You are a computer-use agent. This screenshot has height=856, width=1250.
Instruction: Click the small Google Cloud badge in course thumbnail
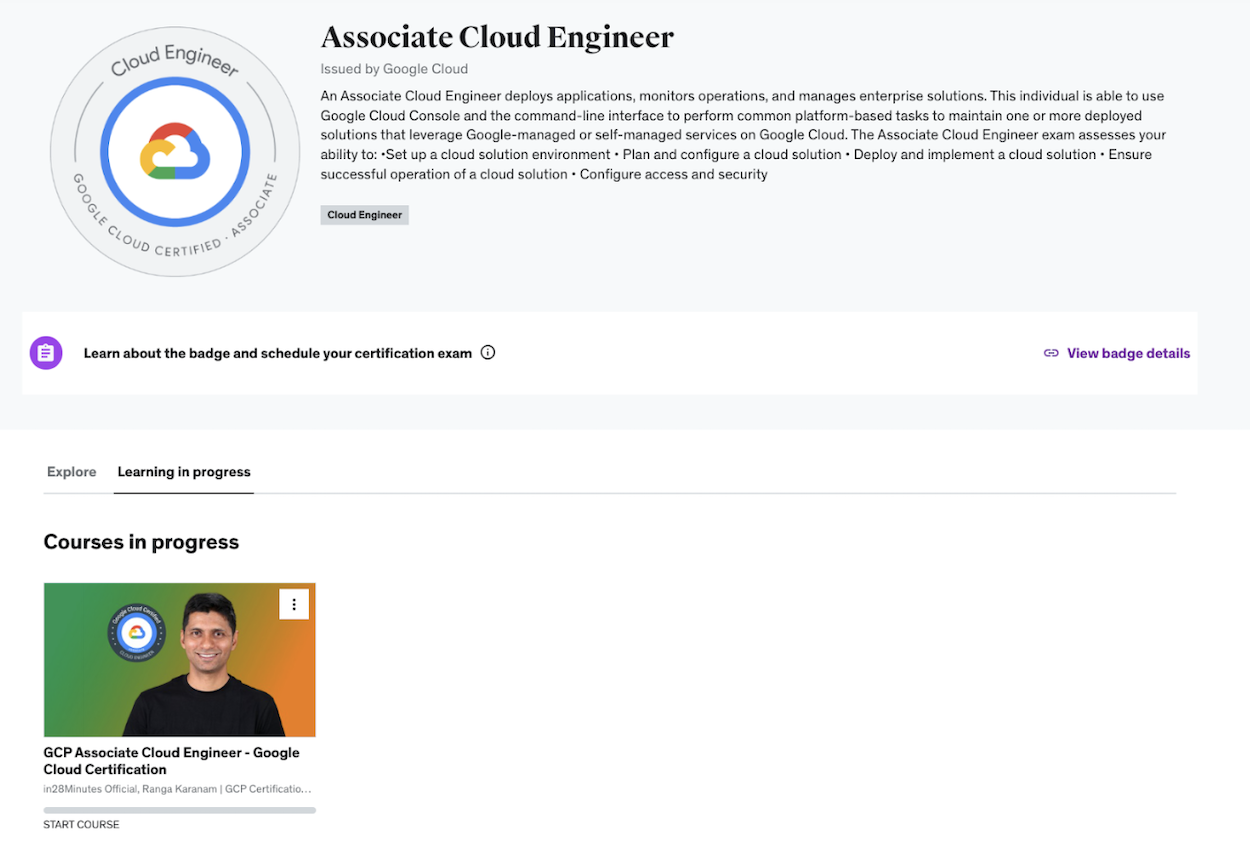tap(136, 632)
